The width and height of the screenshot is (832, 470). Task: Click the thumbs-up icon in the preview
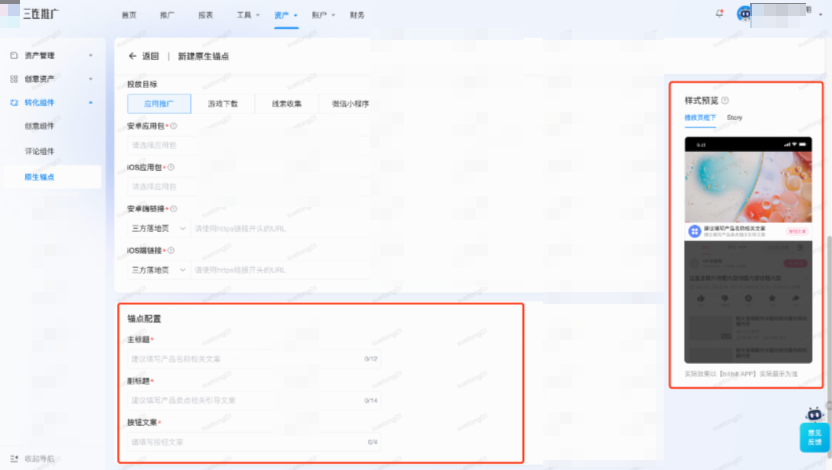pos(700,299)
